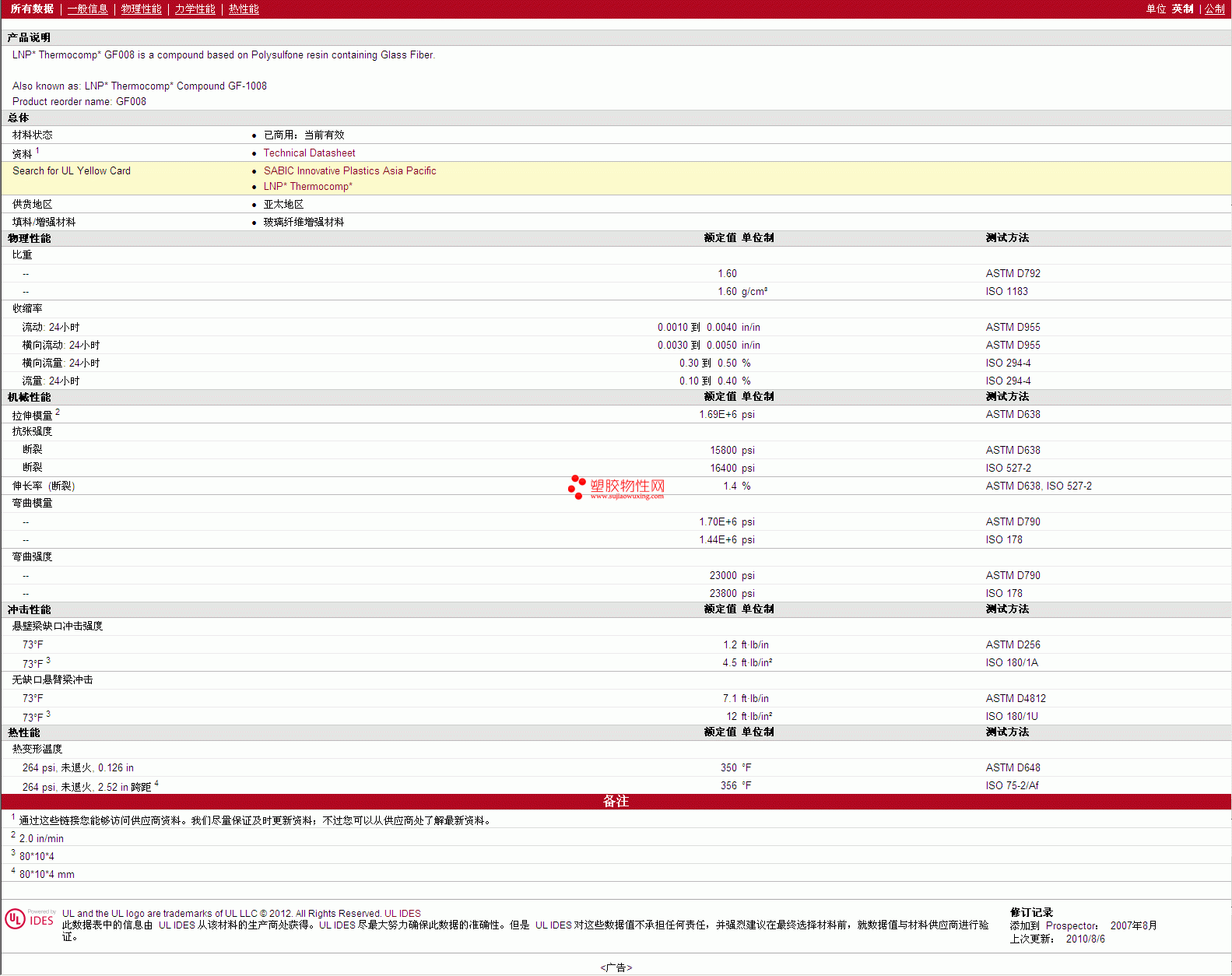Click the 机械性能 table header
This screenshot has height=976, width=1232.
[29, 398]
